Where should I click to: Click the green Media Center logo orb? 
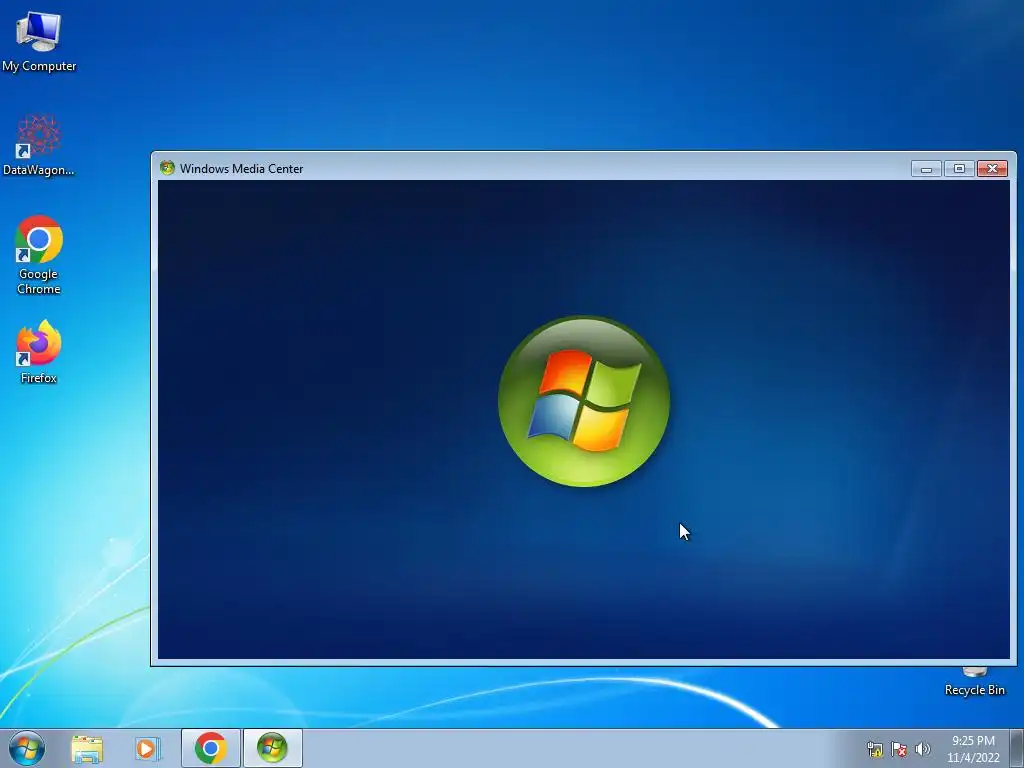583,401
